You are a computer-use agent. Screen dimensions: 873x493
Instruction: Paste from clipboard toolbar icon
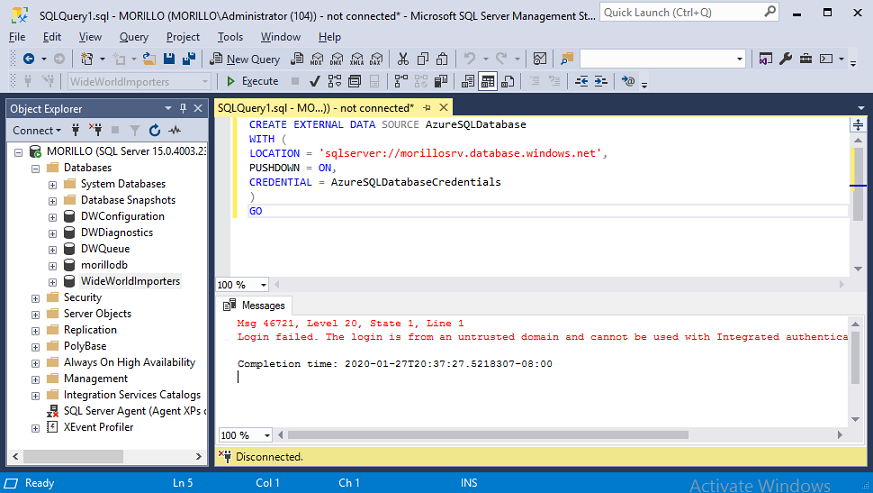442,58
